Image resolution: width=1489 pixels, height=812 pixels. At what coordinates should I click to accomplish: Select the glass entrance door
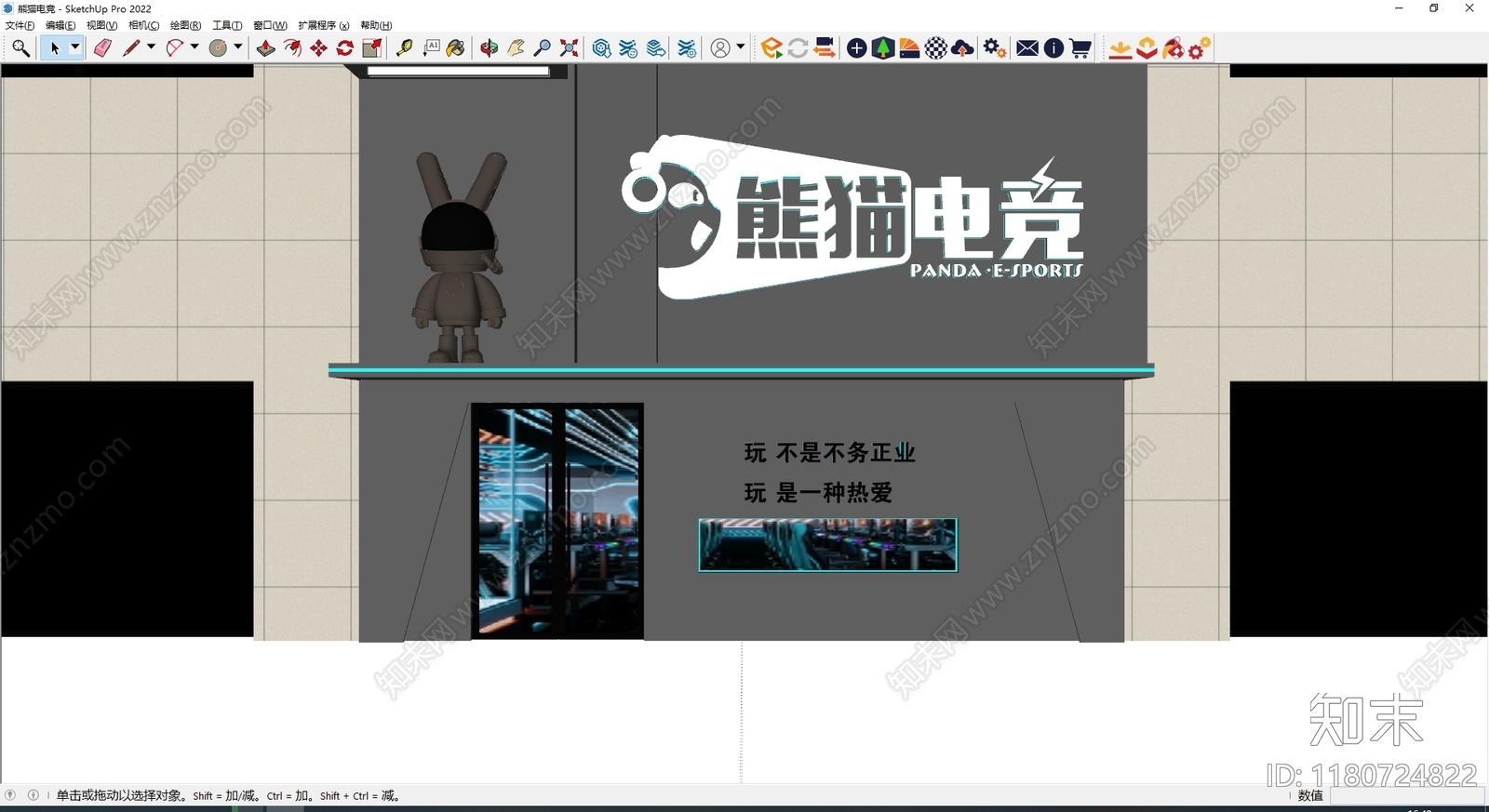pos(557,521)
